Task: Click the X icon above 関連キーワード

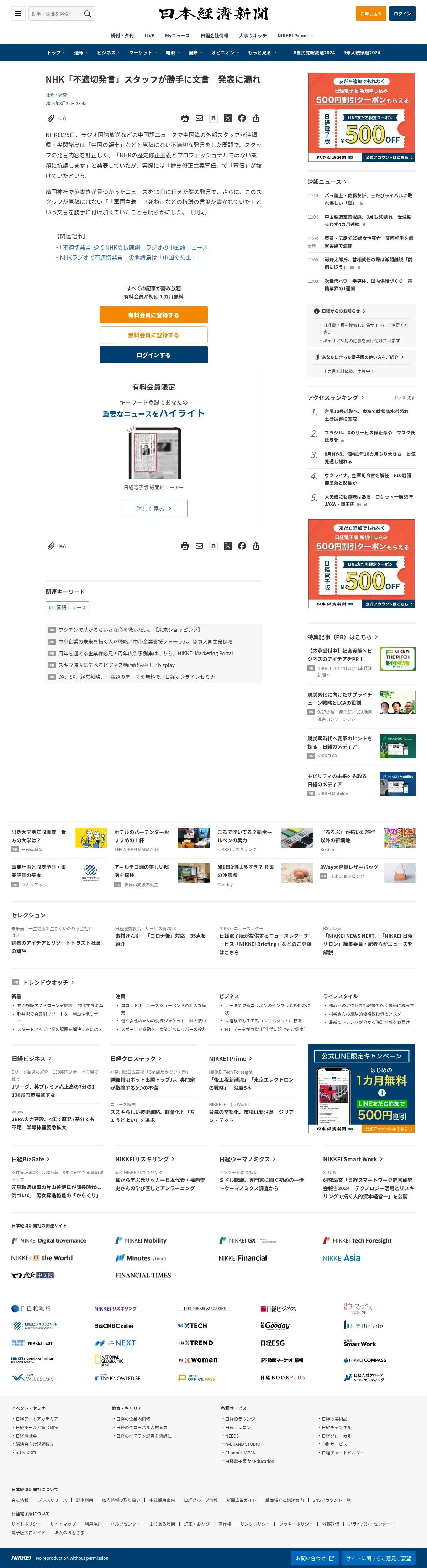Action: point(227,546)
